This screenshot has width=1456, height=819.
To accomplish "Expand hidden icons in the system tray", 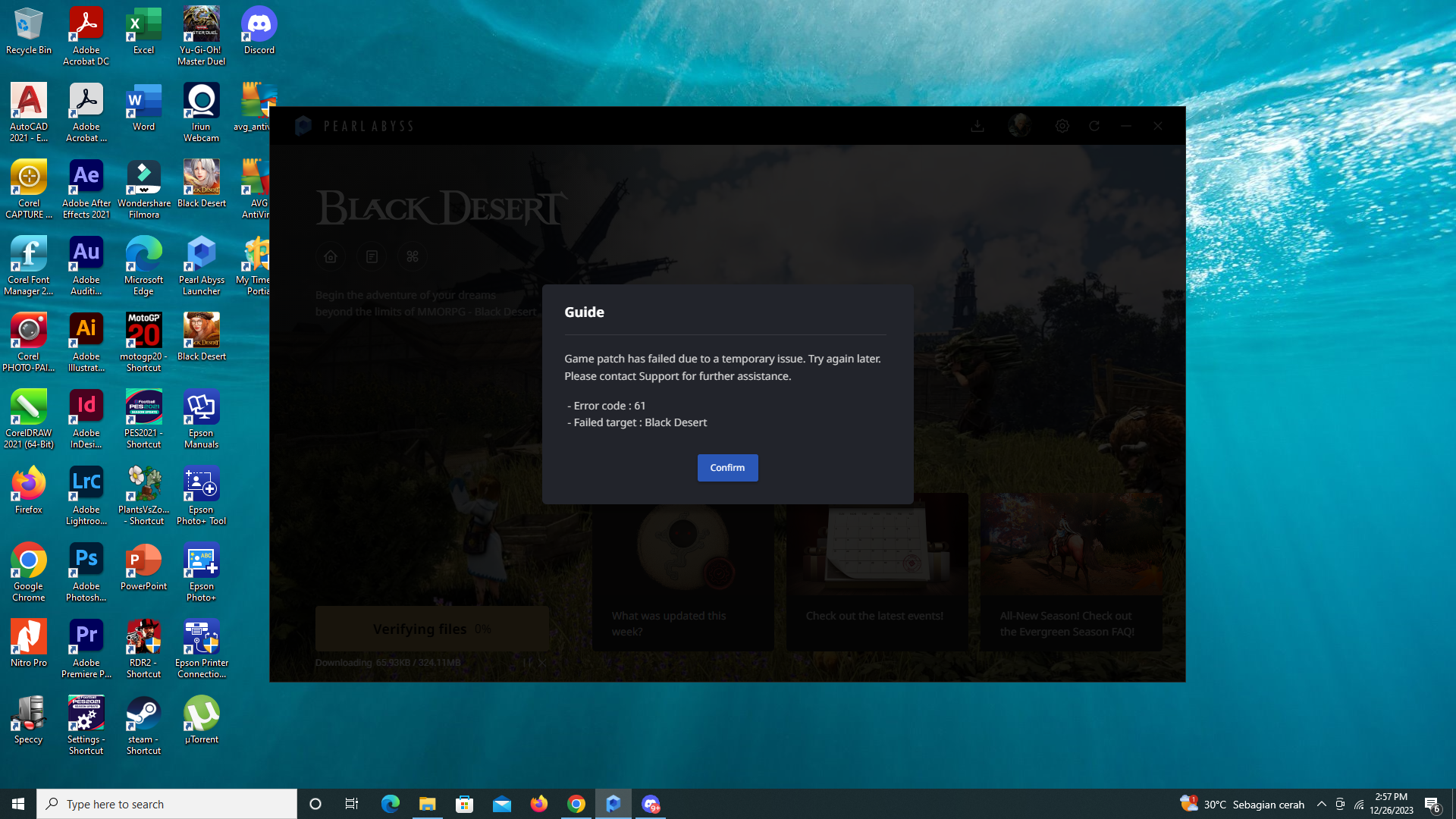I will point(1320,804).
